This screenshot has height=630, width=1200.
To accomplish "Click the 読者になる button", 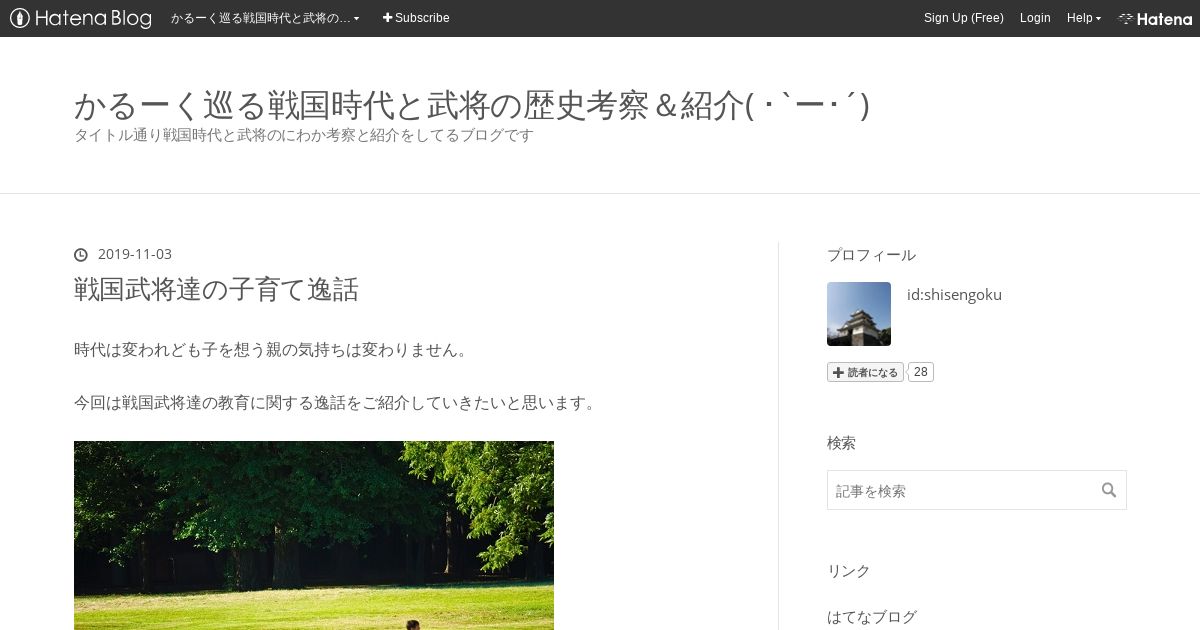I will tap(865, 372).
